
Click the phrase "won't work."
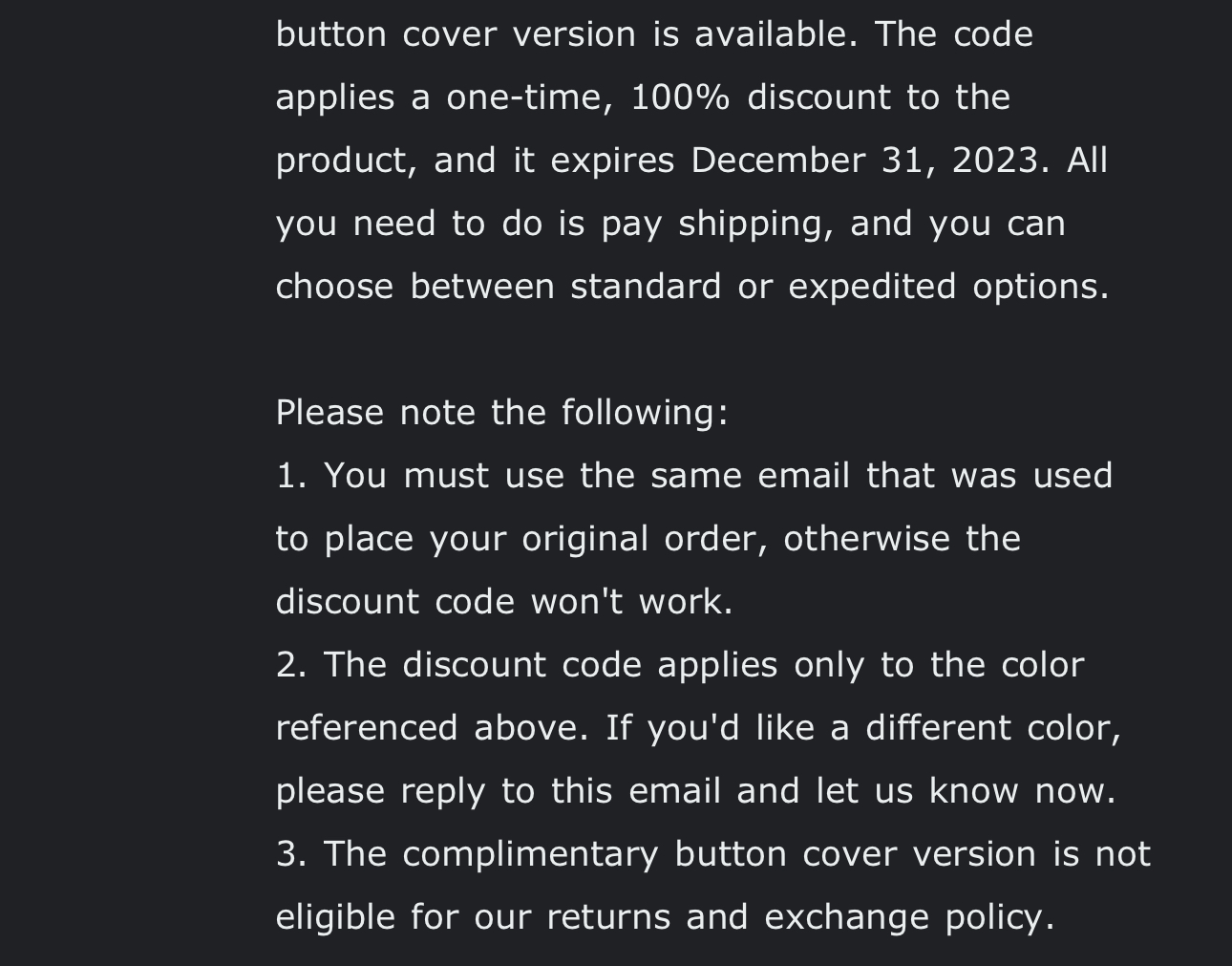631,602
